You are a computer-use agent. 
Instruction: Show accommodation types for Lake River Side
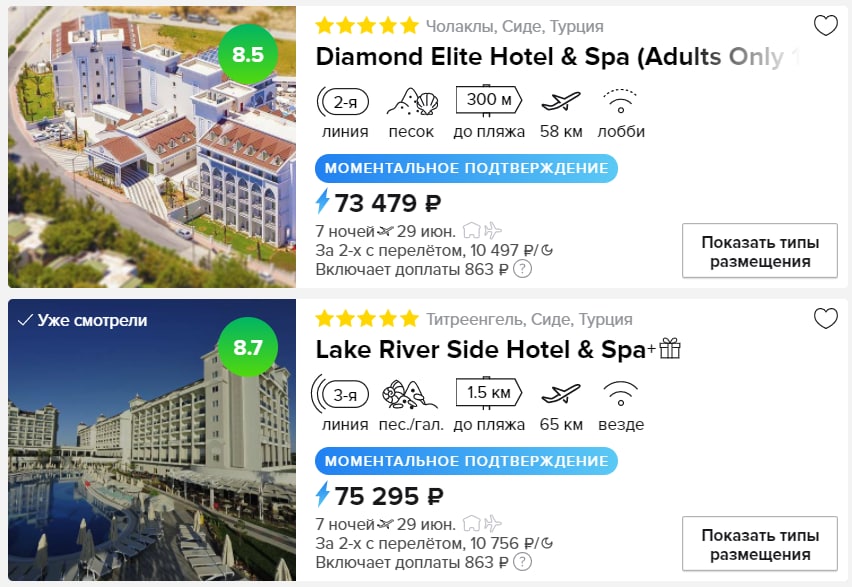coord(759,544)
